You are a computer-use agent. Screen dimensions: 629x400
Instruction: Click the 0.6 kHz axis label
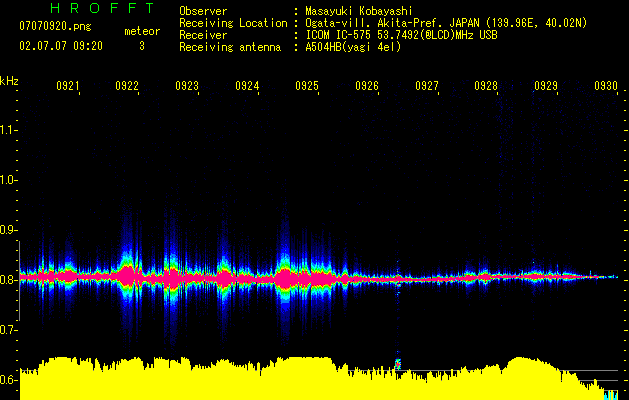(x=7, y=380)
